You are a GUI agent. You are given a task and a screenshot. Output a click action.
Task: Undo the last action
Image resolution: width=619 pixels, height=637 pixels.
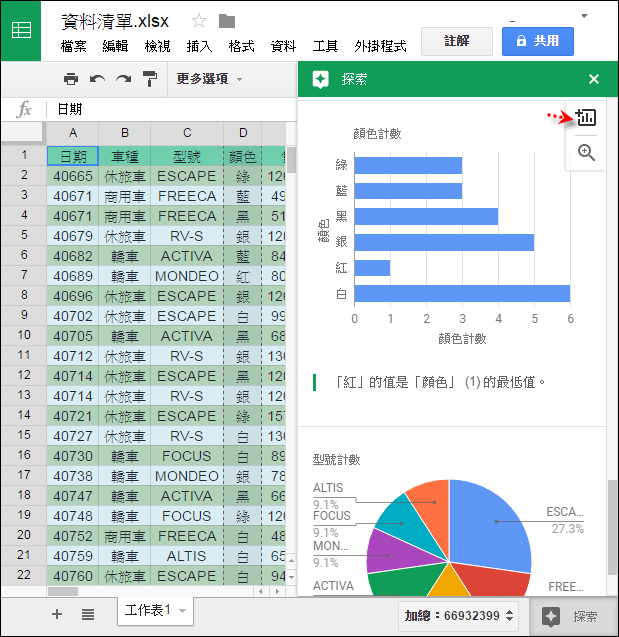(97, 78)
